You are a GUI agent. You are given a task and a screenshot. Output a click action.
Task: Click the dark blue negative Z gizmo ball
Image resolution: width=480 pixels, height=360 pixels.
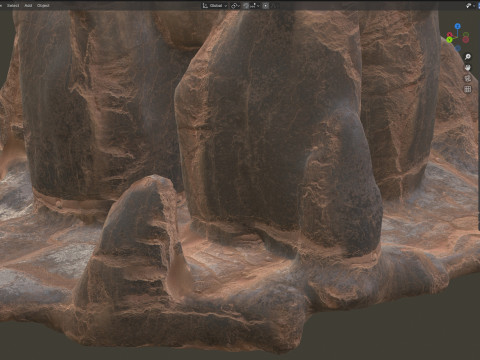coord(458,49)
